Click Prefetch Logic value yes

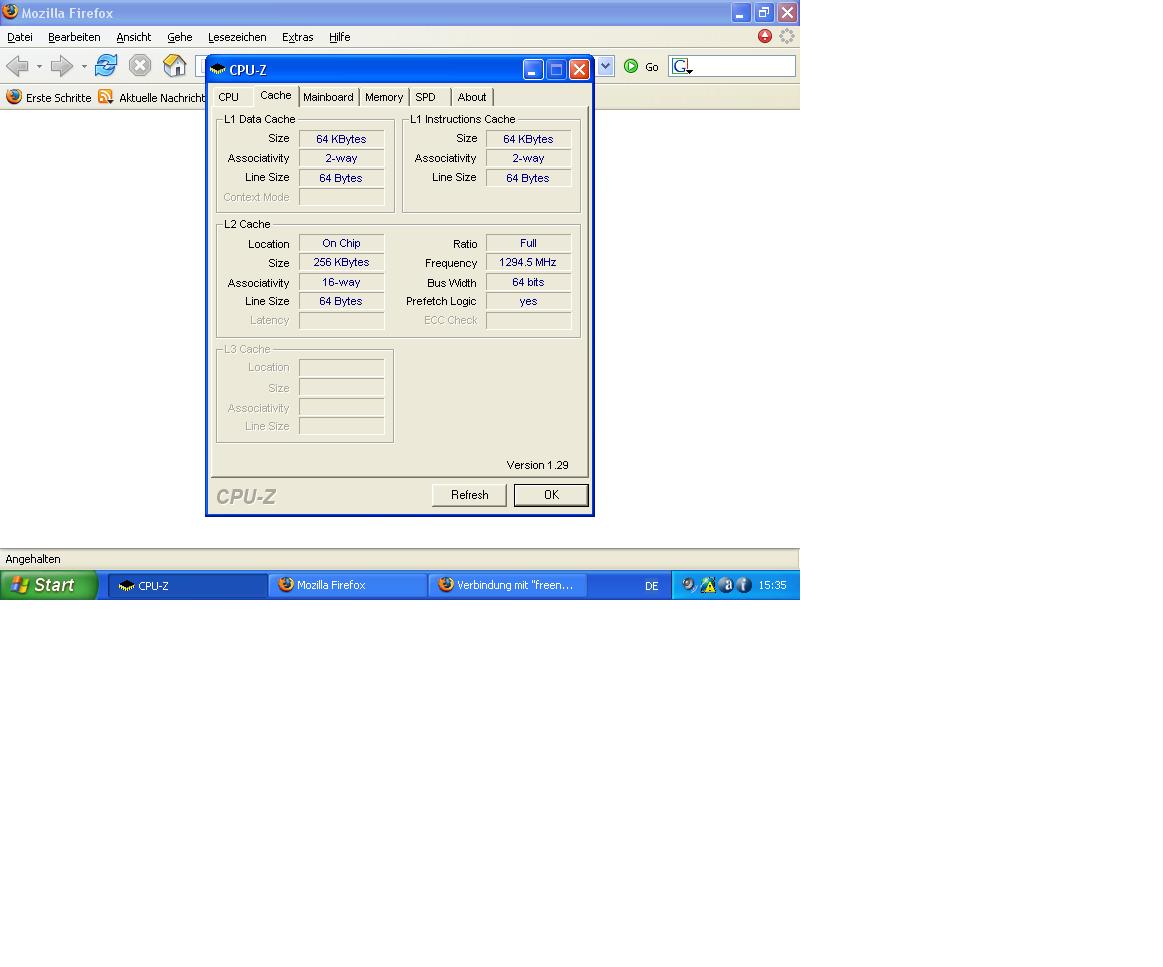(528, 301)
